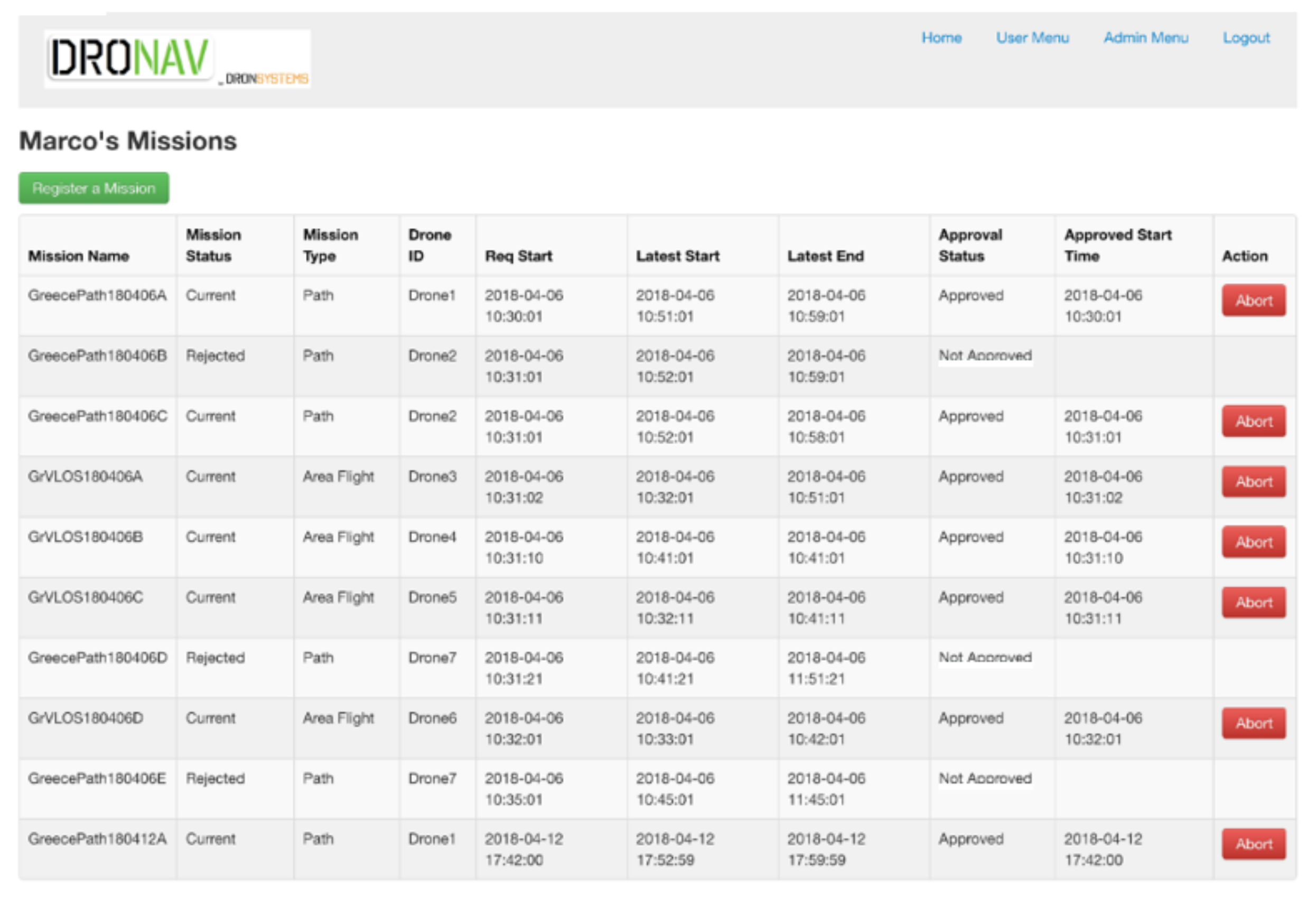The width and height of the screenshot is (1316, 898).
Task: Click the Logout link
Action: coord(1246,38)
